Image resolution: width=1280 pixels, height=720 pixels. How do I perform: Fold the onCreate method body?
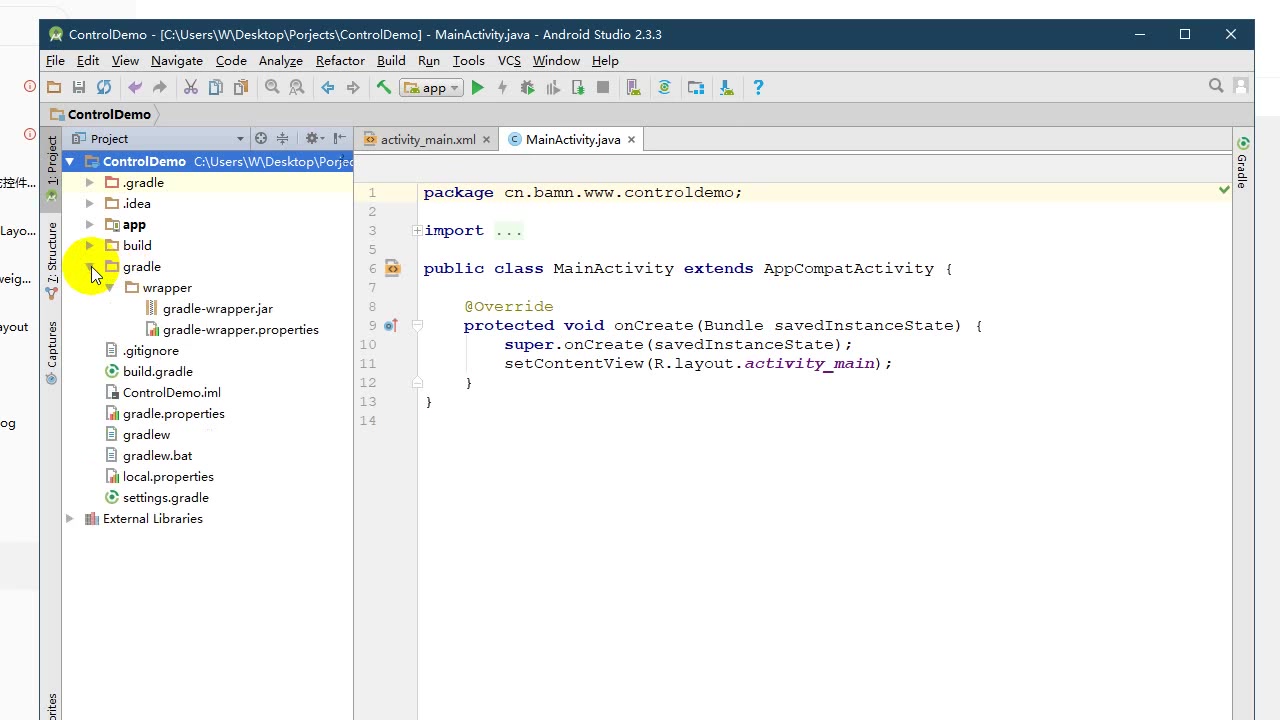coord(417,325)
